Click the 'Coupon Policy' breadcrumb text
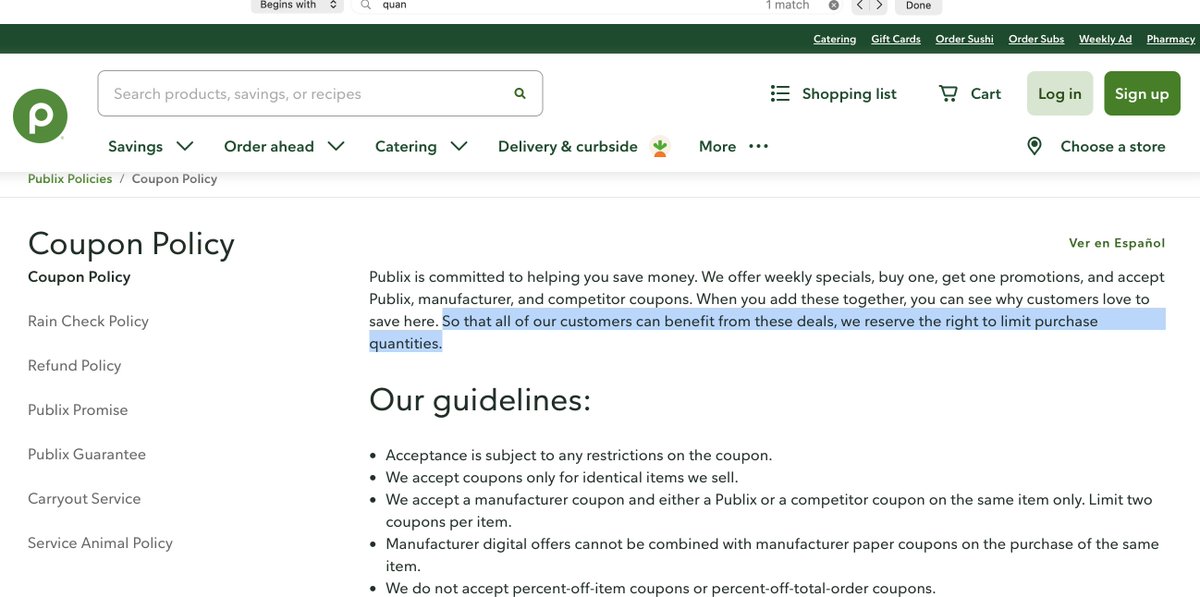1200x597 pixels. click(174, 179)
